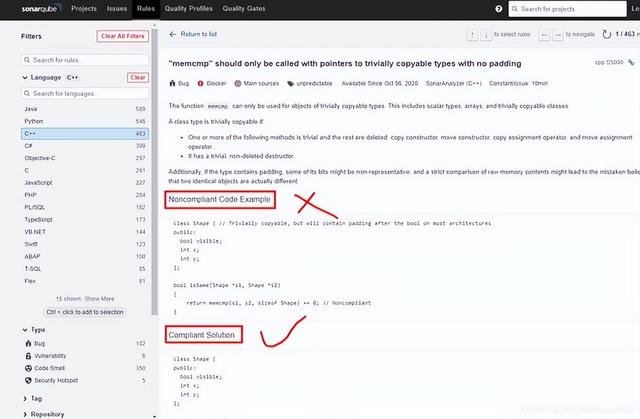Select Python language filter
This screenshot has height=419, width=640.
85,121
